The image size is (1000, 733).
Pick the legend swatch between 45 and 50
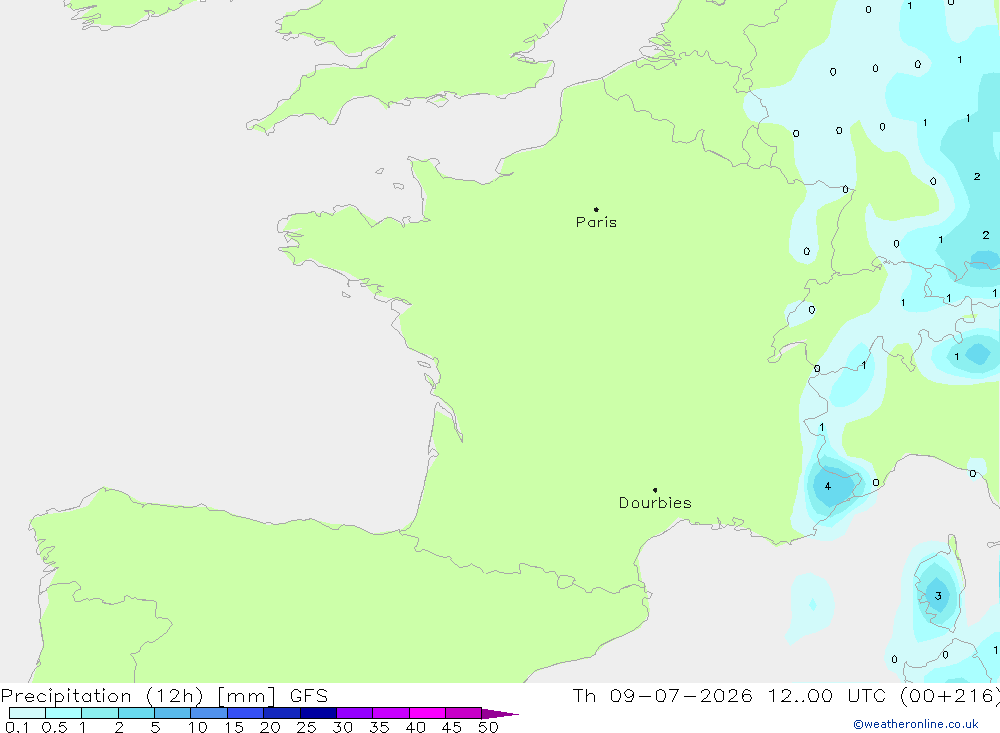464,713
